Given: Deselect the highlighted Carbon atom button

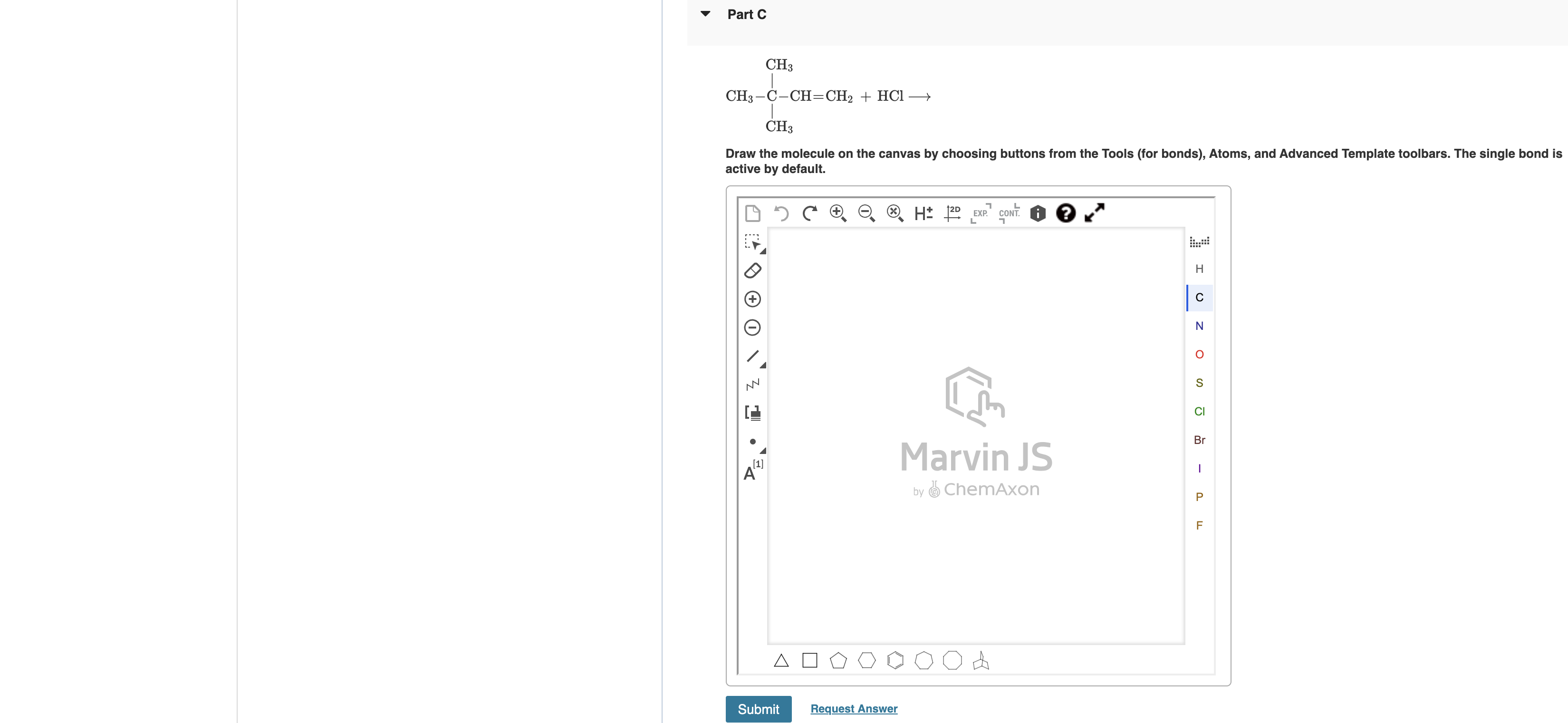Looking at the screenshot, I should [1199, 298].
